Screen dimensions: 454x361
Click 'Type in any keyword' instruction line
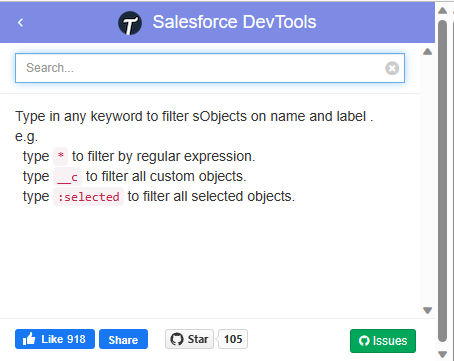tap(194, 116)
